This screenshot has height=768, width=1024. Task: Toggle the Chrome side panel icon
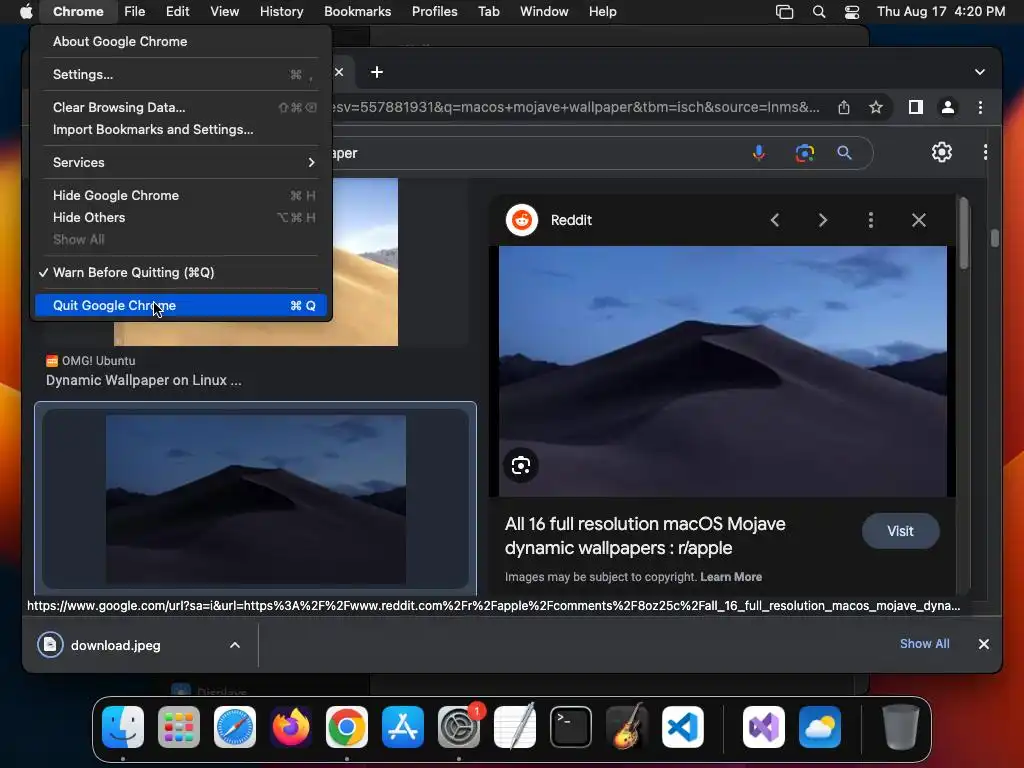[x=916, y=107]
